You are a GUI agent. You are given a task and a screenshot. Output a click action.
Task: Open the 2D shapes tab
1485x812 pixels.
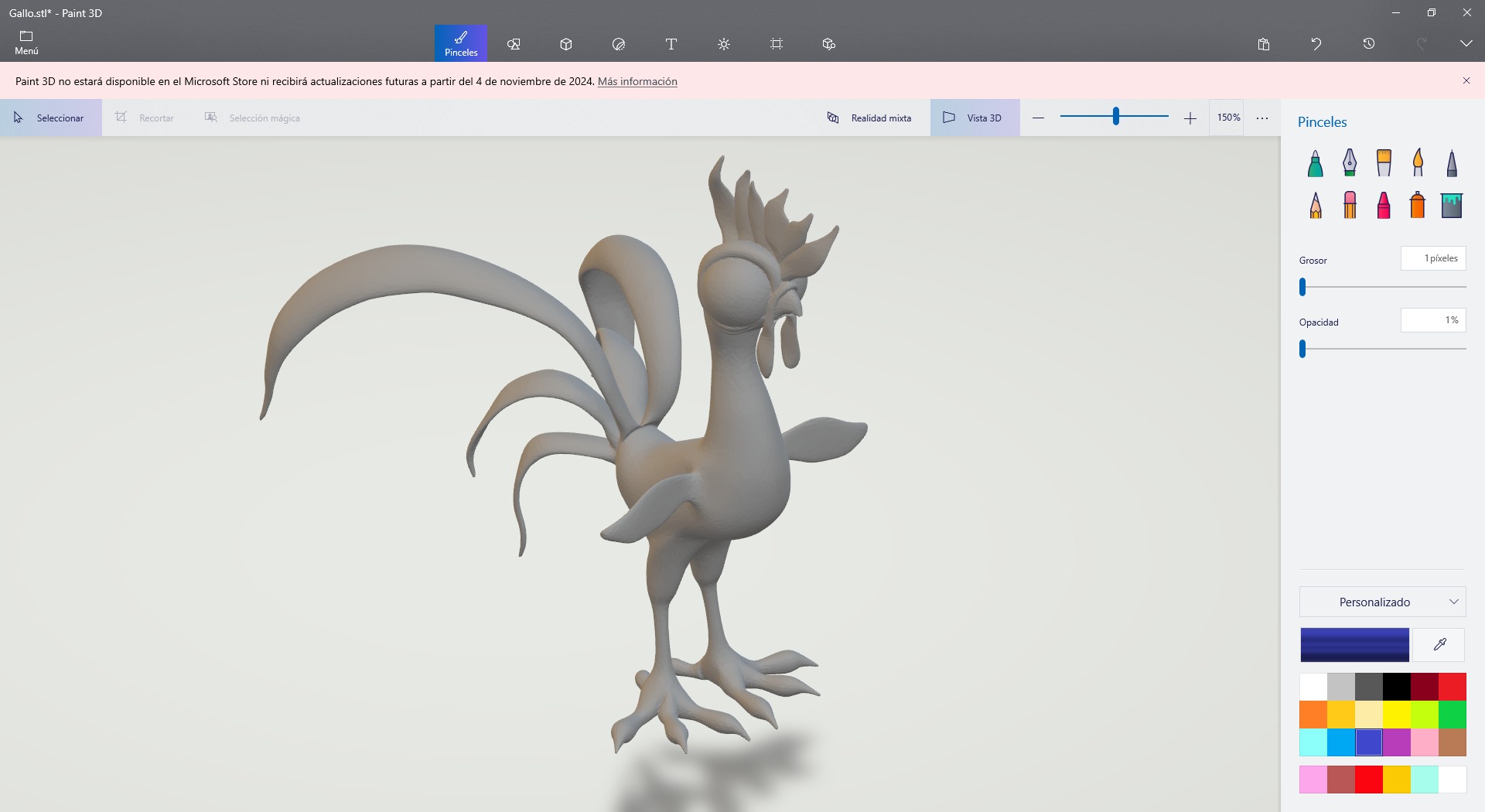pyautogui.click(x=514, y=44)
